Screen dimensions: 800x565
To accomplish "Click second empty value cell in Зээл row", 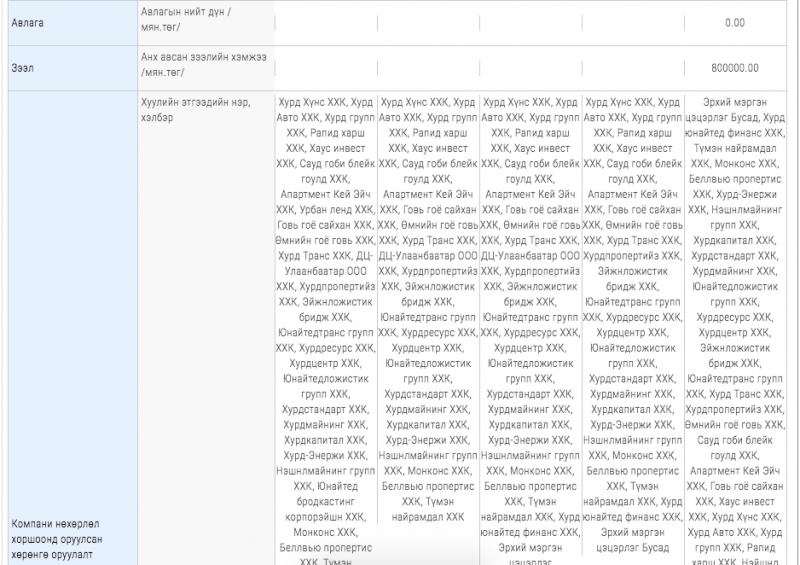I will pyautogui.click(x=428, y=68).
